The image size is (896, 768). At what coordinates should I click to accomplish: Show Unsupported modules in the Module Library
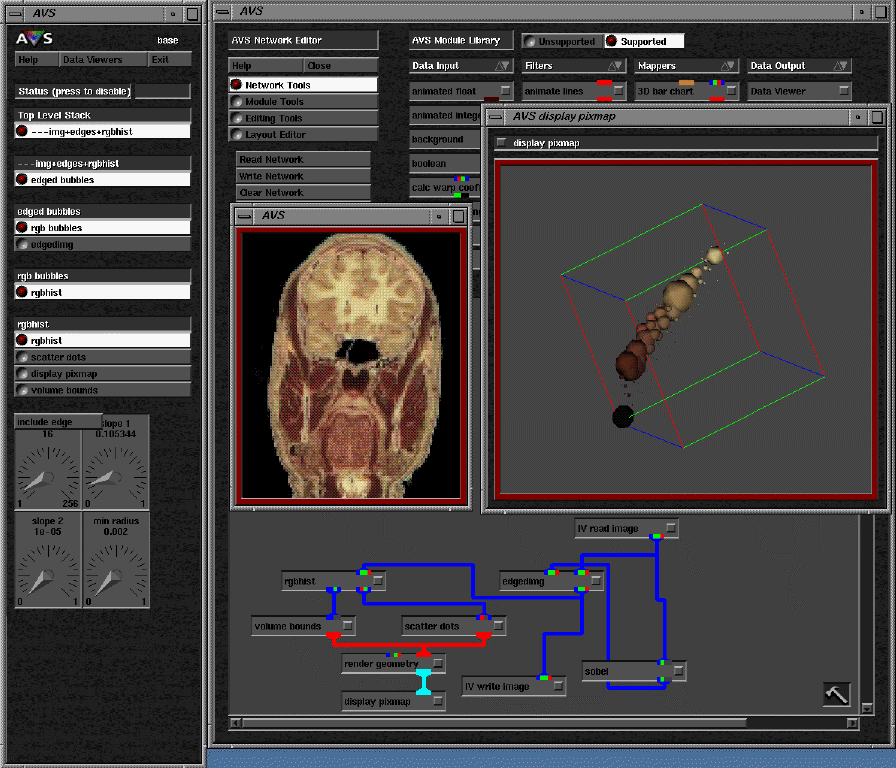coord(562,41)
